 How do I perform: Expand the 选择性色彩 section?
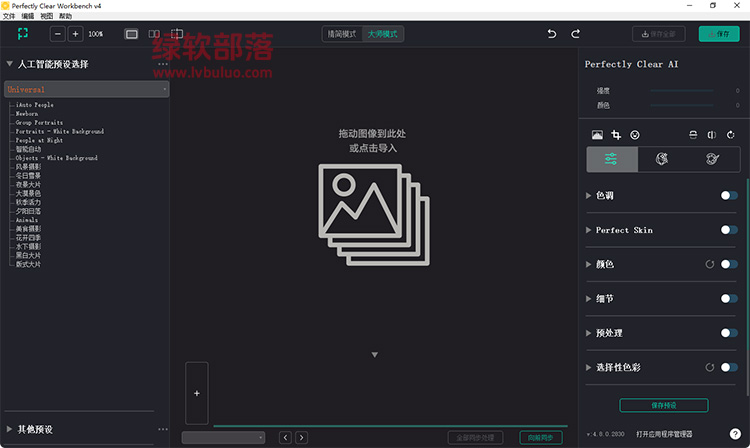589,367
